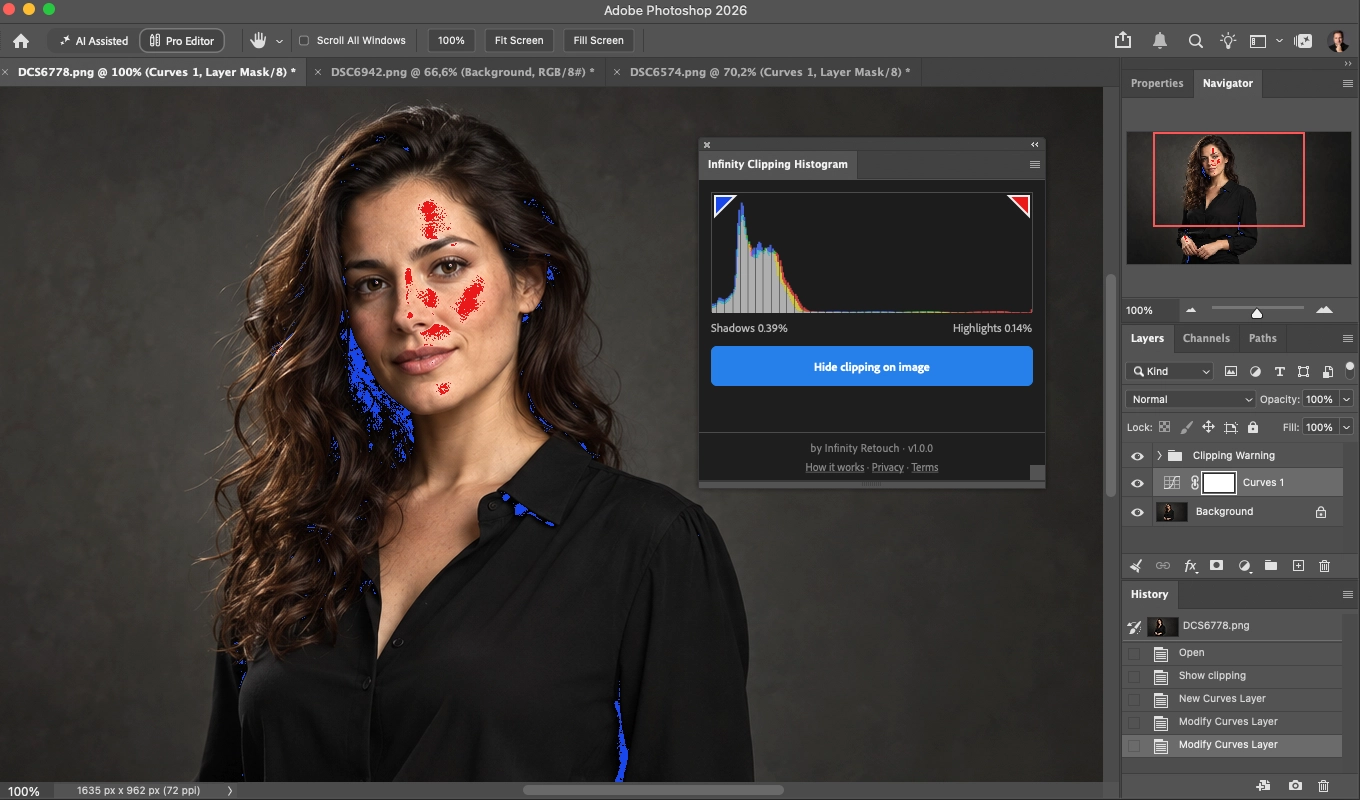1360x800 pixels.
Task: Select the Hand tool icon
Action: coord(258,41)
